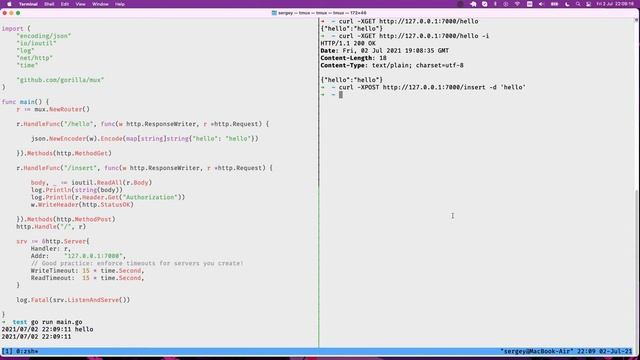Click the 'WriteTimeout: 15 * time.Second' line

[x=88, y=271]
